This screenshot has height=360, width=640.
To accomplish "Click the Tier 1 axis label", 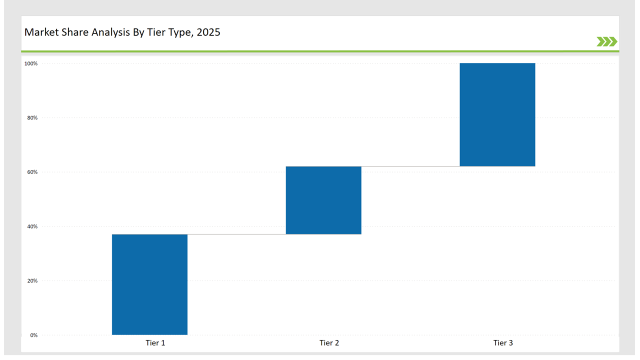I will [156, 343].
